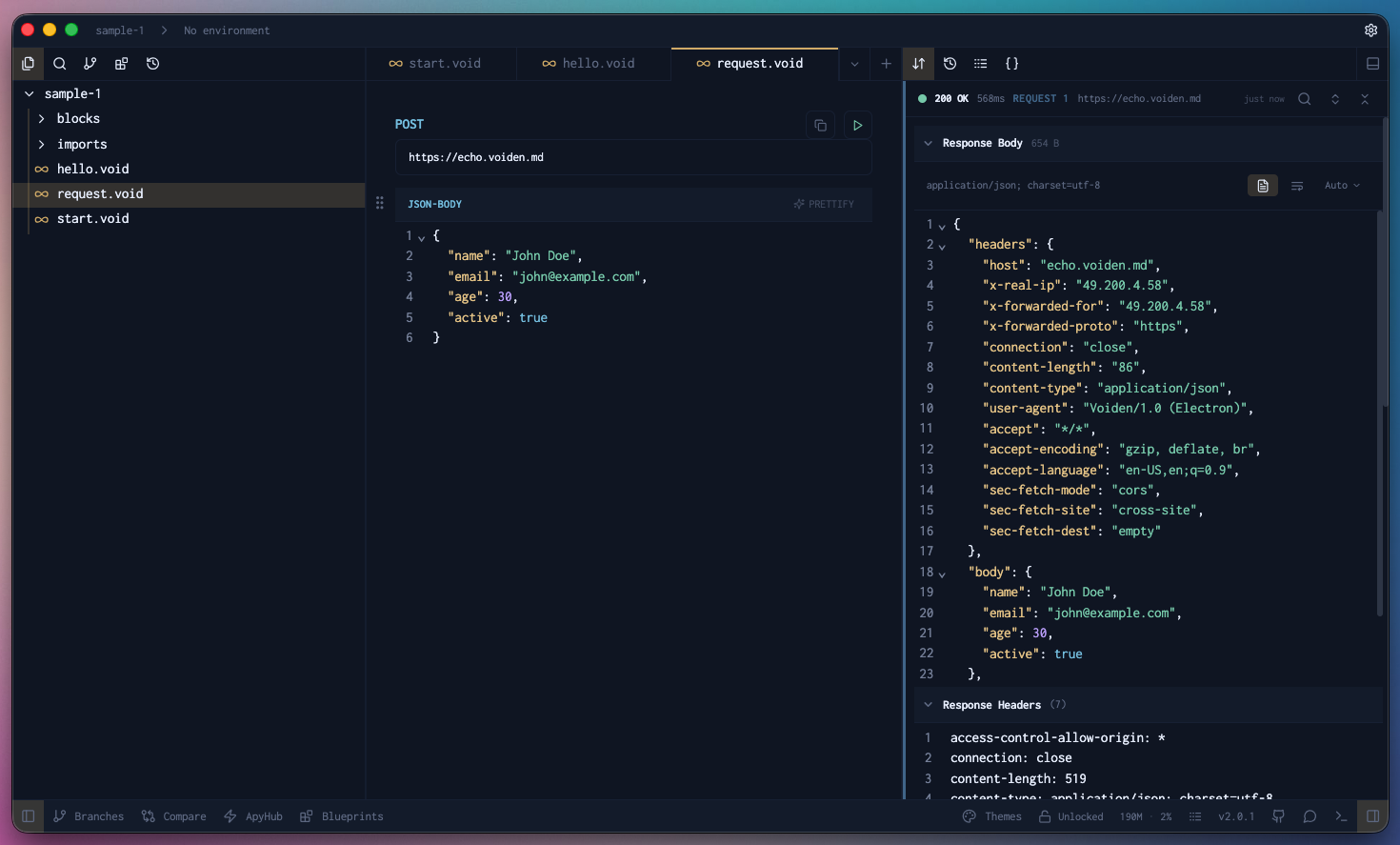1400x845 pixels.
Task: Send the request with the play button
Action: coord(857,125)
